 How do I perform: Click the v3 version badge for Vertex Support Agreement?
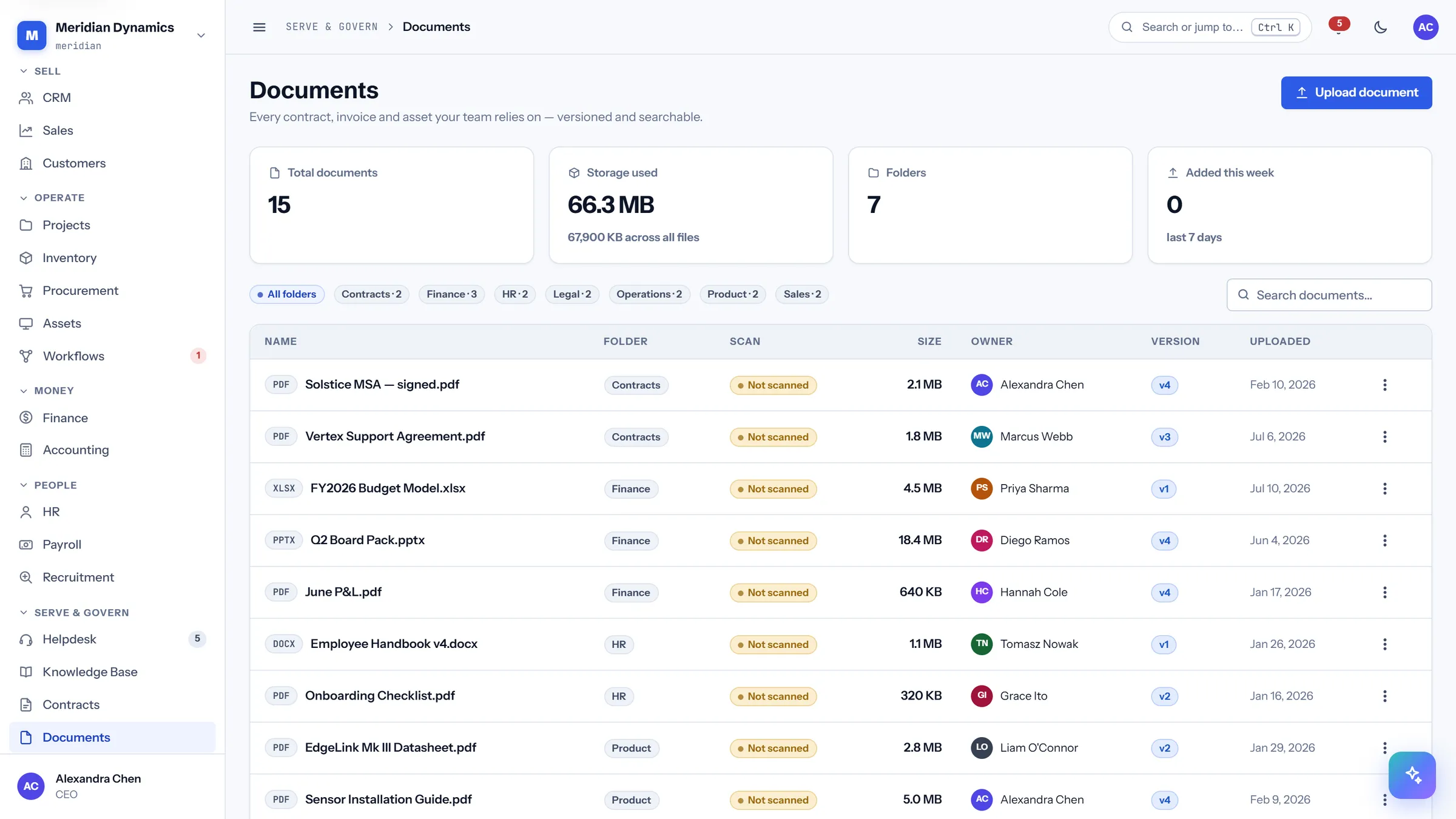coord(1164,437)
